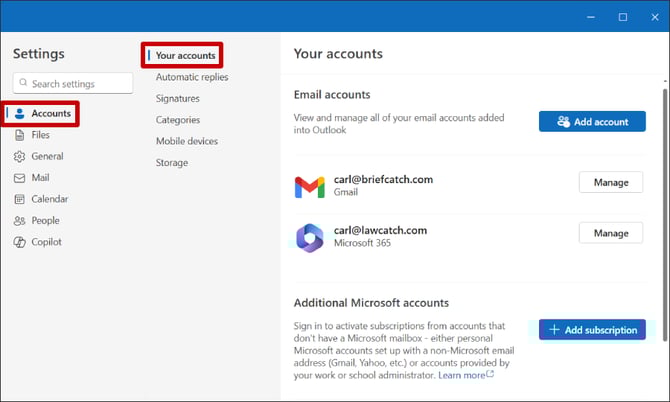Select Signatures submenu item
Viewport: 670px width, 402px height.
click(177, 98)
